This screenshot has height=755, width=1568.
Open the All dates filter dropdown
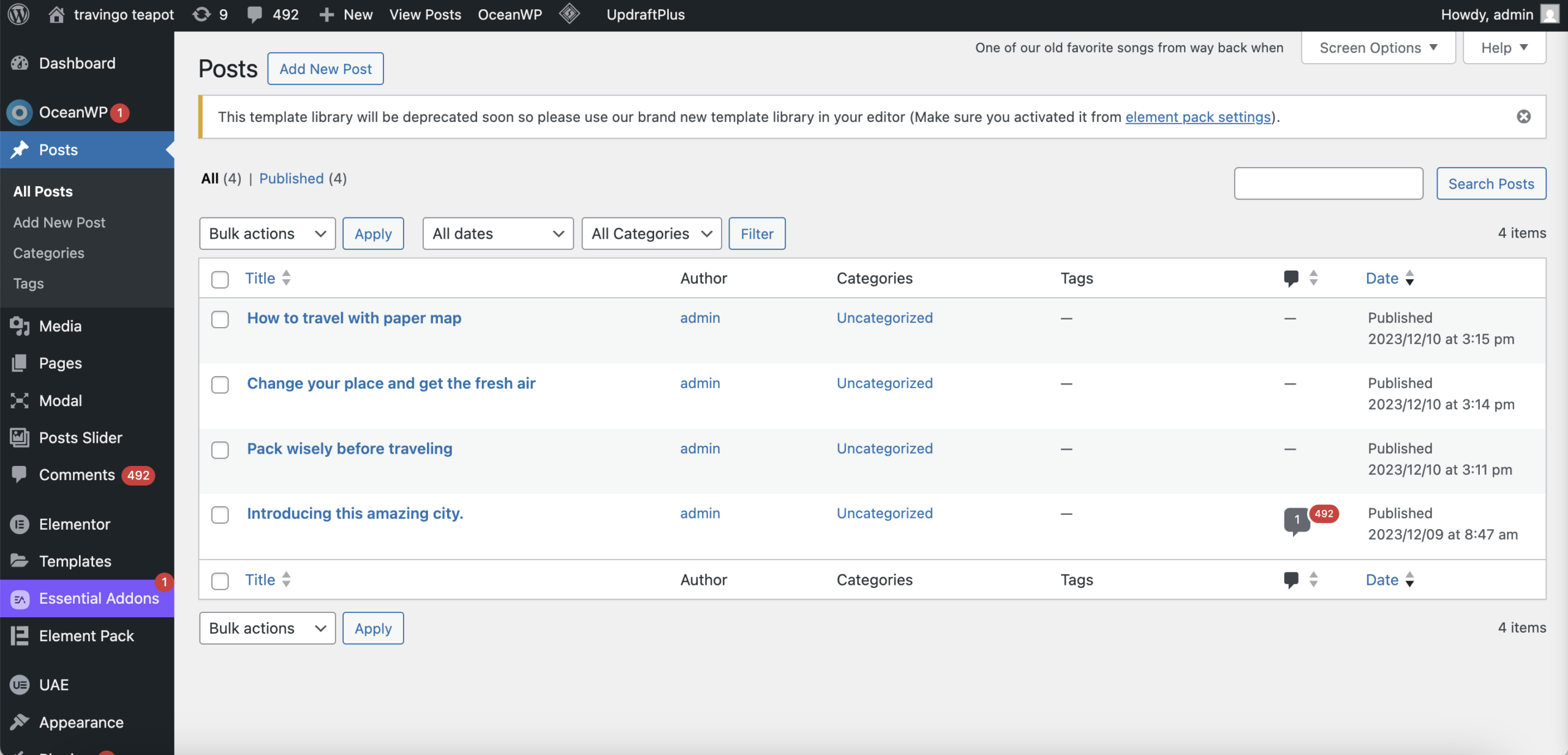tap(498, 233)
